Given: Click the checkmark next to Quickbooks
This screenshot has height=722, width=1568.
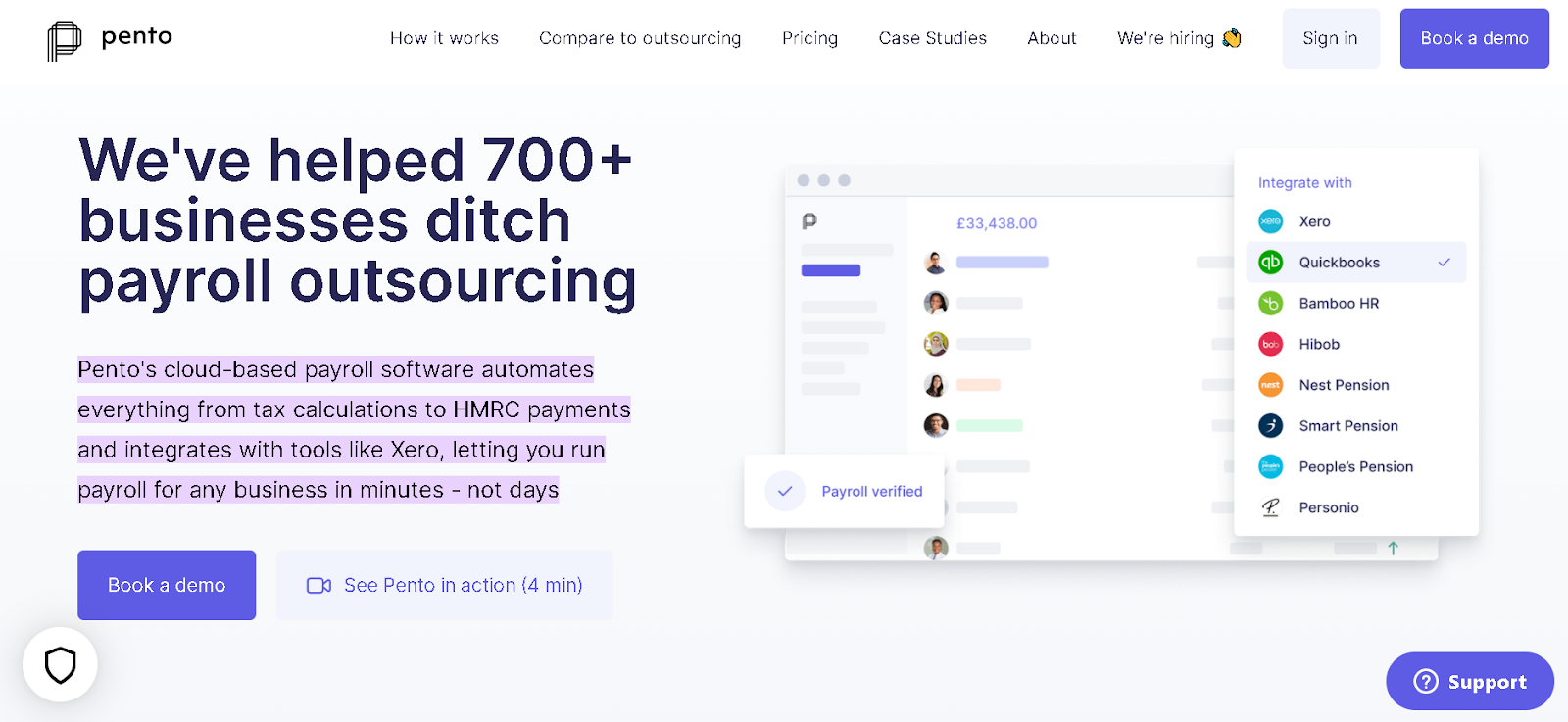Looking at the screenshot, I should (x=1444, y=263).
